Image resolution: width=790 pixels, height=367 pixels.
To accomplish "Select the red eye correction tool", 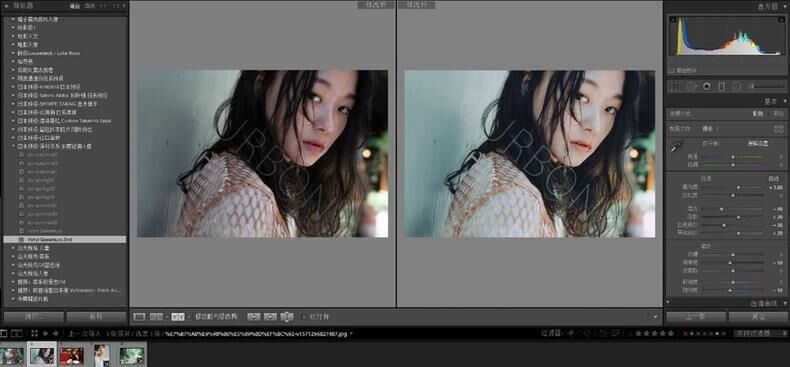I will (707, 87).
